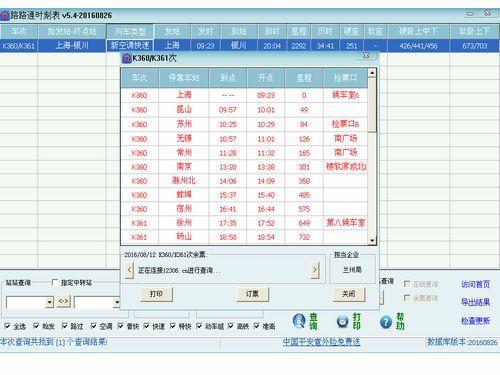Select the 滁州北 stop row

(x=244, y=181)
